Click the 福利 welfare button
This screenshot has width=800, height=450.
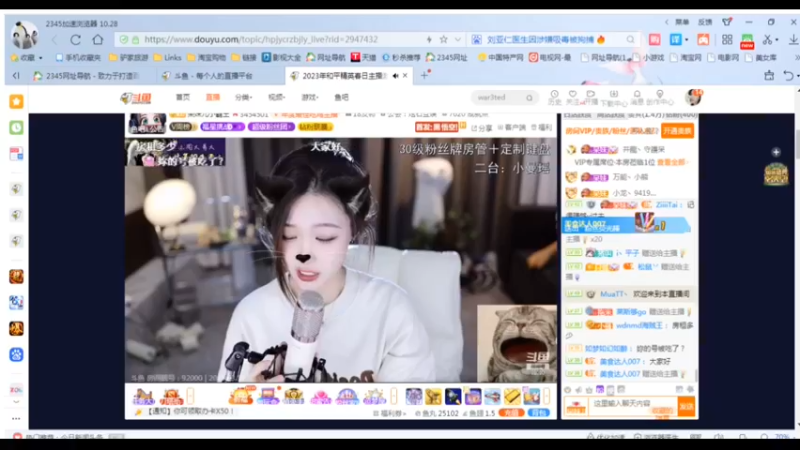[542, 128]
